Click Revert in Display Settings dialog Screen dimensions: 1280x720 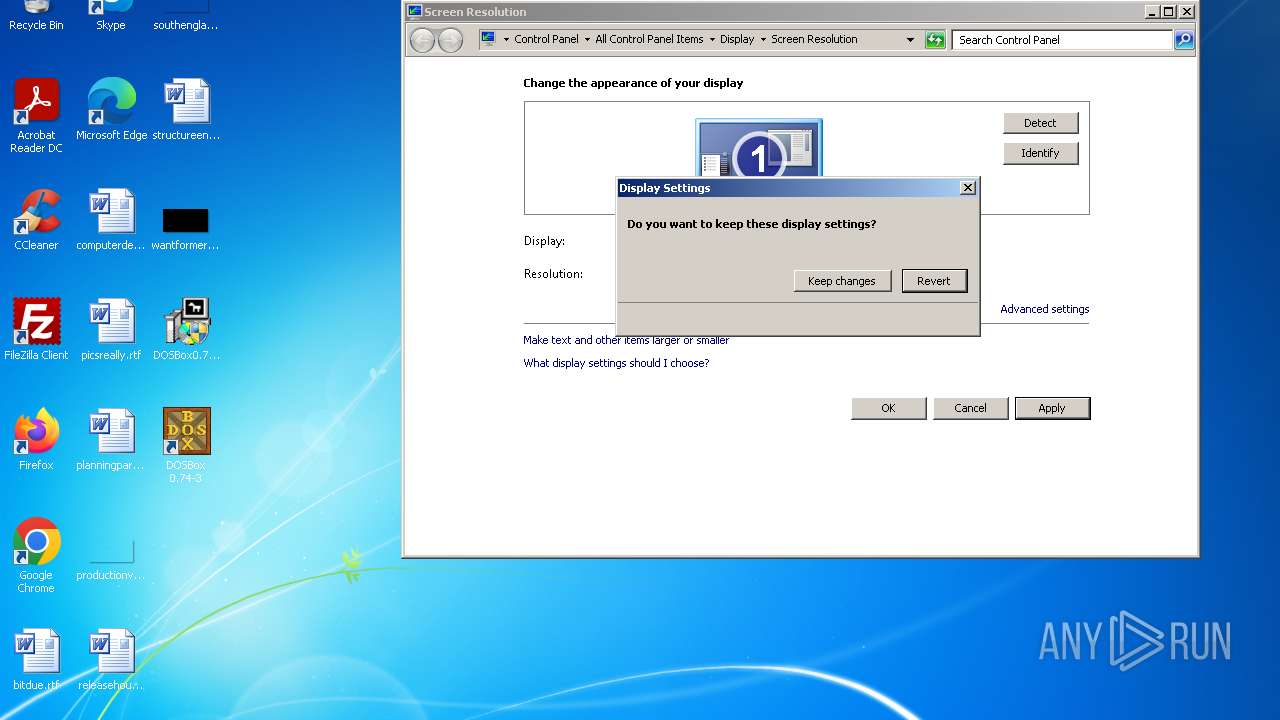934,281
